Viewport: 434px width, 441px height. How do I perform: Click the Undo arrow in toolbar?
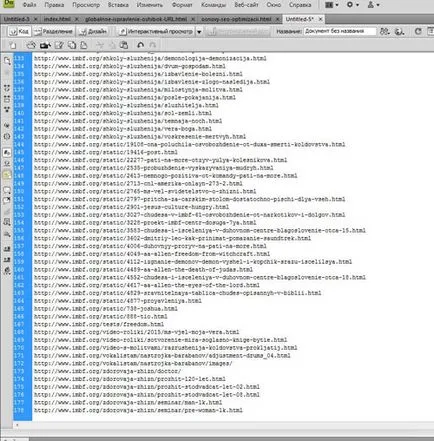click(141, 45)
